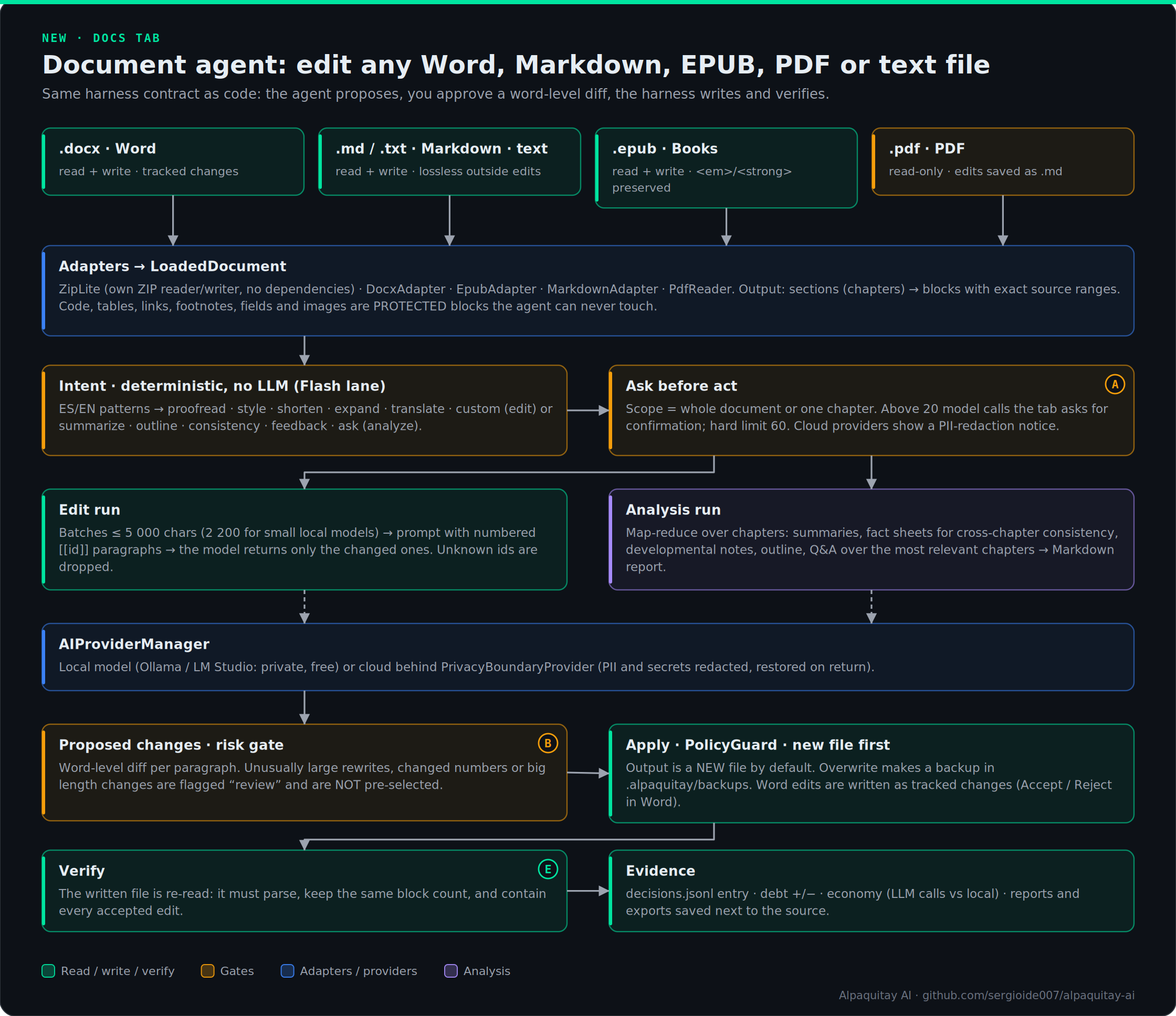Click the Evidence heading
This screenshot has width=1176, height=1016.
click(660, 871)
